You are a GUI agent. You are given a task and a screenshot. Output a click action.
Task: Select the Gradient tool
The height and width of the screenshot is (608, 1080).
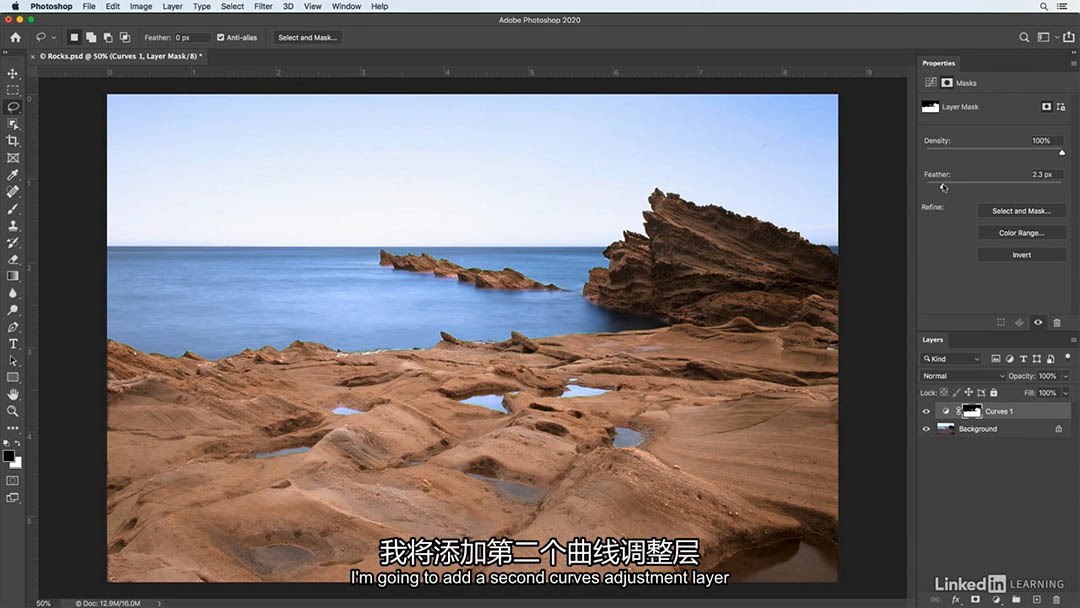(12, 276)
